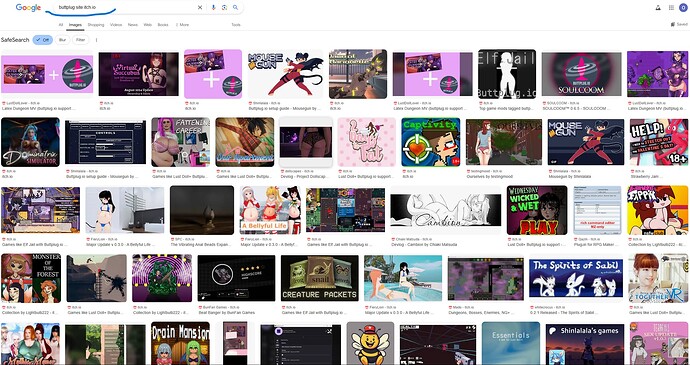Submit search with the magnifier icon
The image size is (690, 365).
[235, 7]
